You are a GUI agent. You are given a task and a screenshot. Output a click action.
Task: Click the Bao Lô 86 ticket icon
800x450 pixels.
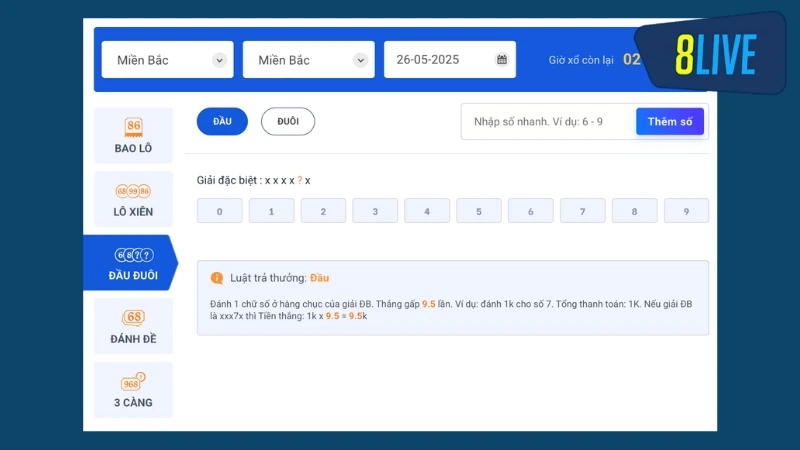(x=133, y=127)
